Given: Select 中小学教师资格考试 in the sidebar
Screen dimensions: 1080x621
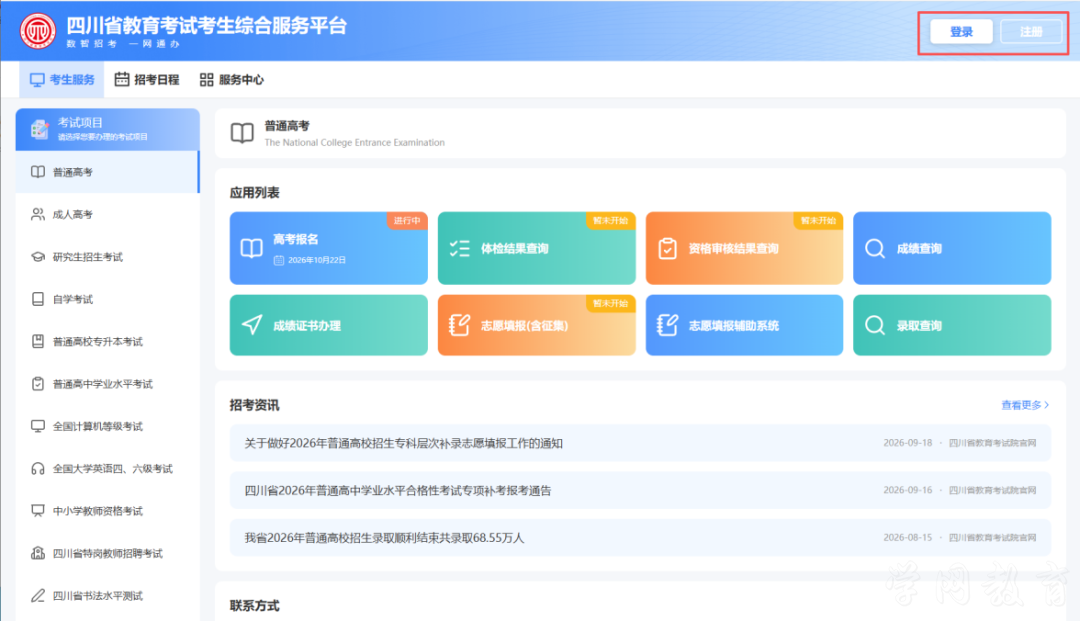Looking at the screenshot, I should pyautogui.click(x=107, y=511).
